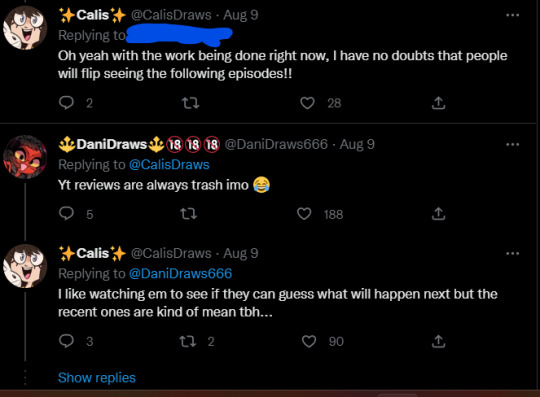Retweet Calis's tweet about following episodes
Screen dimensions: 540x397
coord(190,103)
